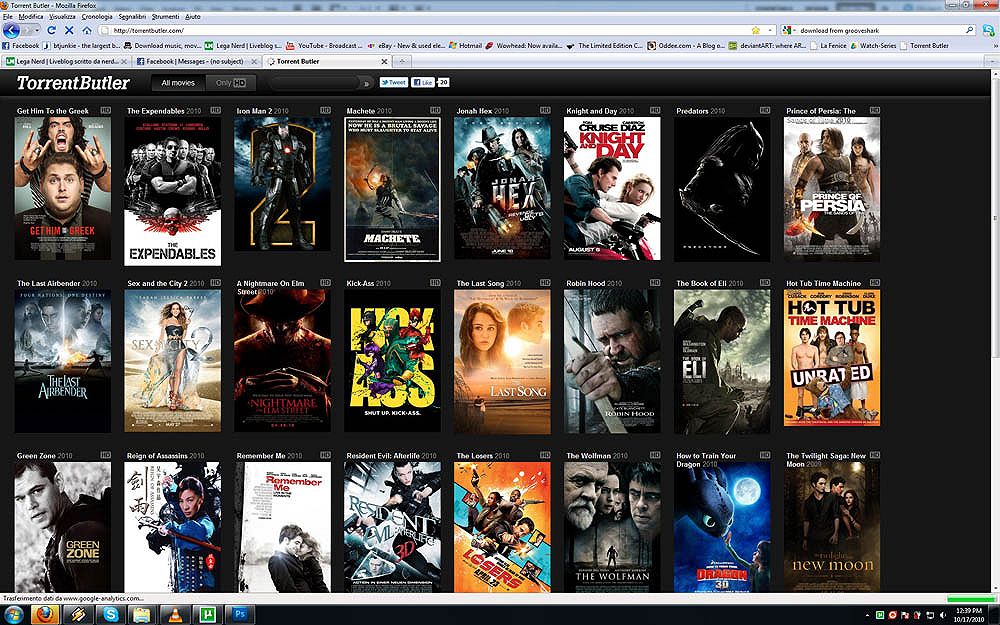1000x625 pixels.
Task: Click the TorrentButler logo
Action: click(73, 83)
